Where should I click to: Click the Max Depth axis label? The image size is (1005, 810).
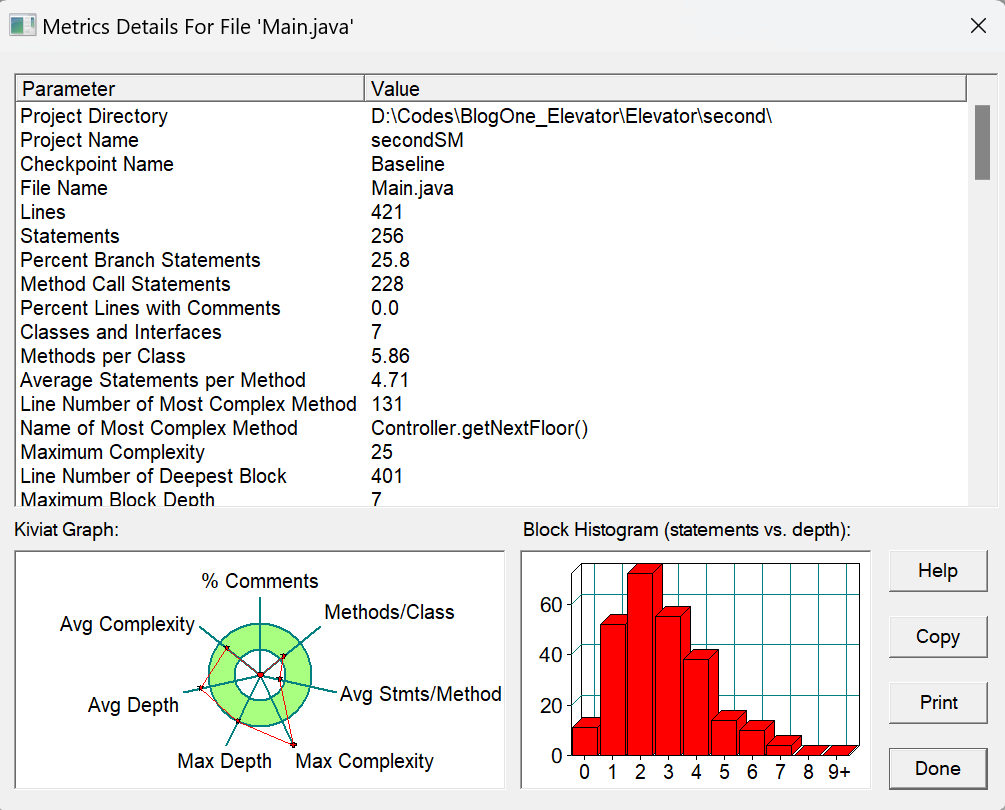pyautogui.click(x=224, y=761)
